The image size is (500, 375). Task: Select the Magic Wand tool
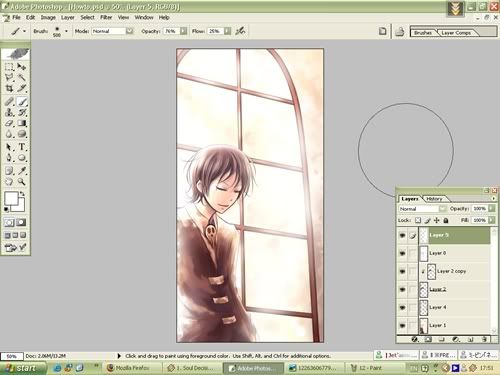pyautogui.click(x=22, y=77)
